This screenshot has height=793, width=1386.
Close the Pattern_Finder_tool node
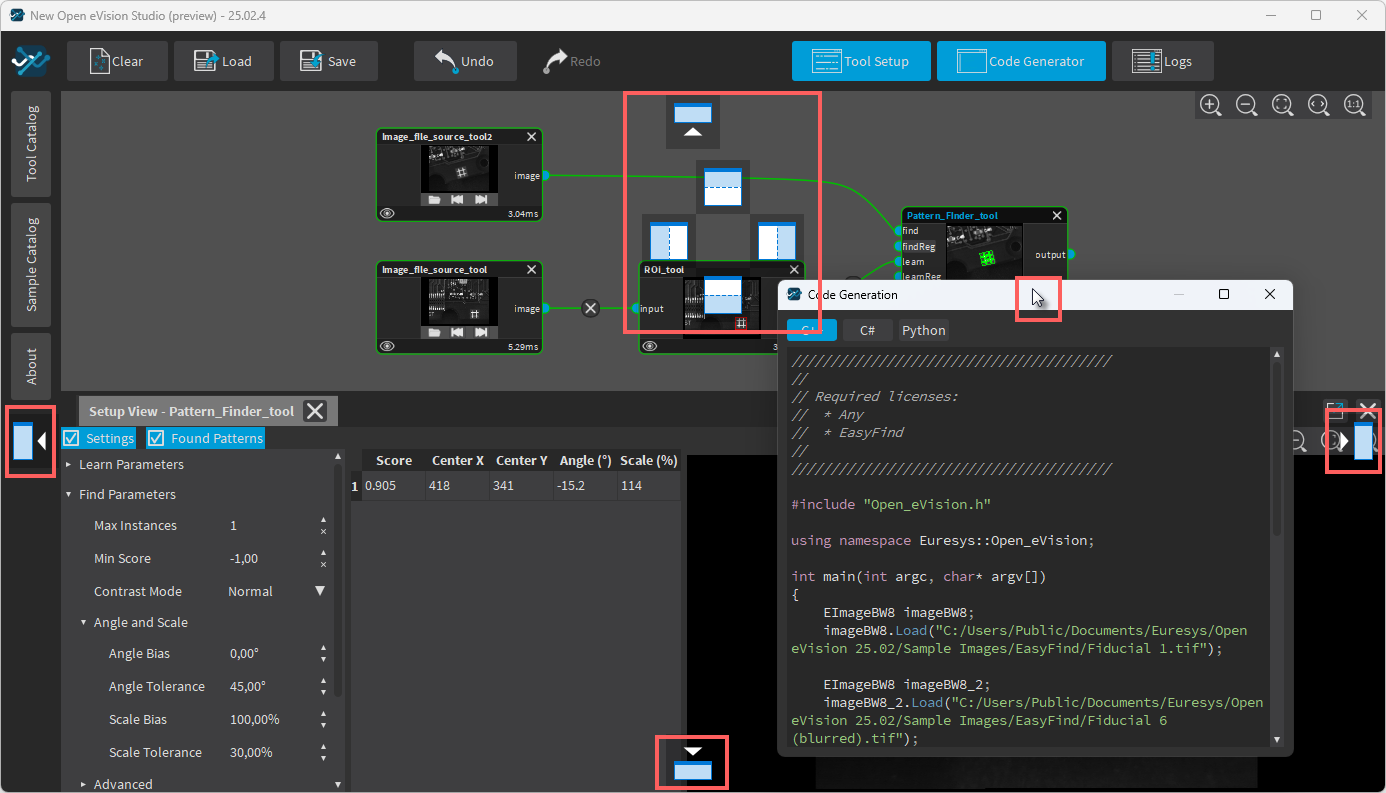[1057, 216]
